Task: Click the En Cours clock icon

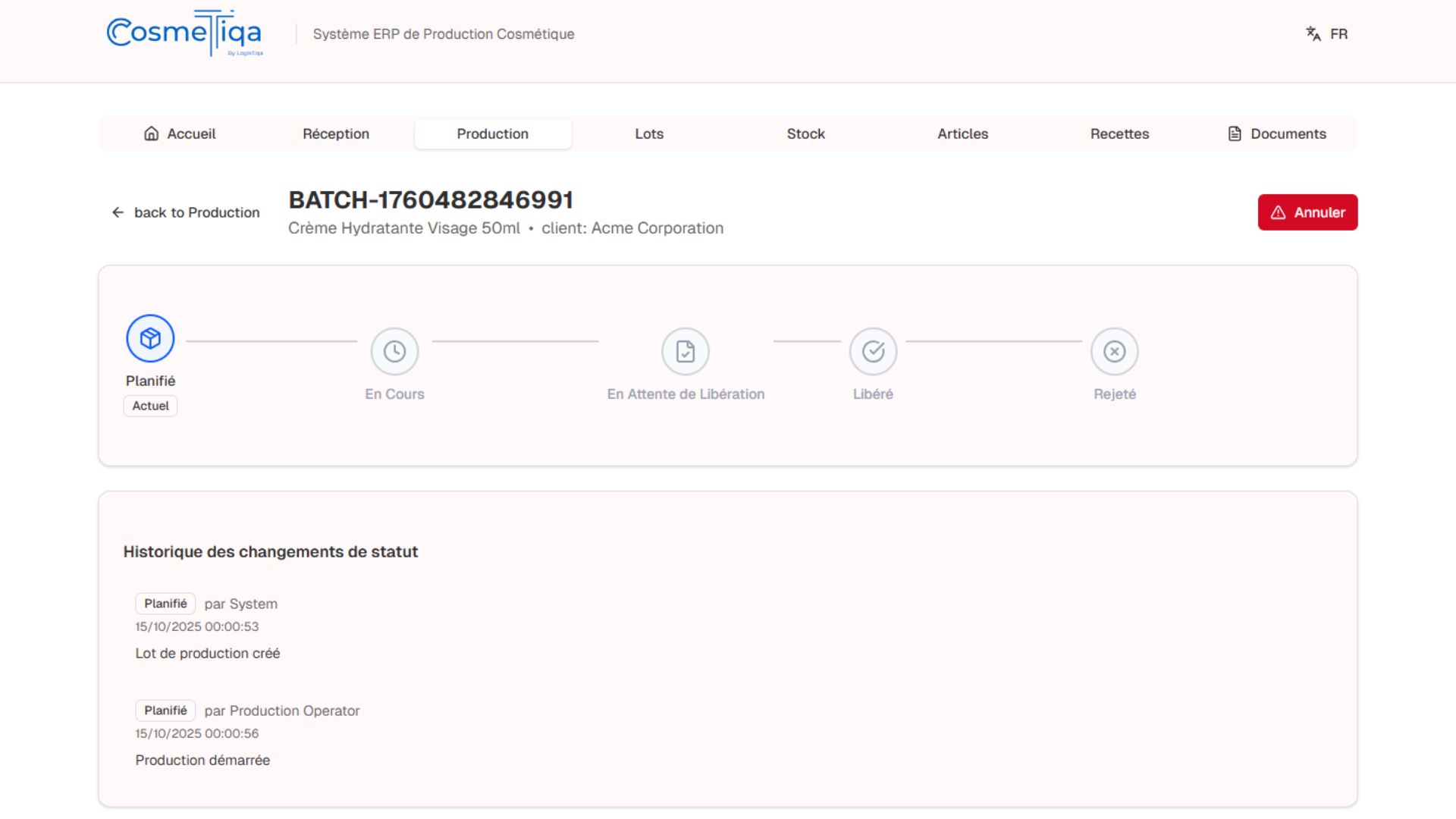Action: 394,351
